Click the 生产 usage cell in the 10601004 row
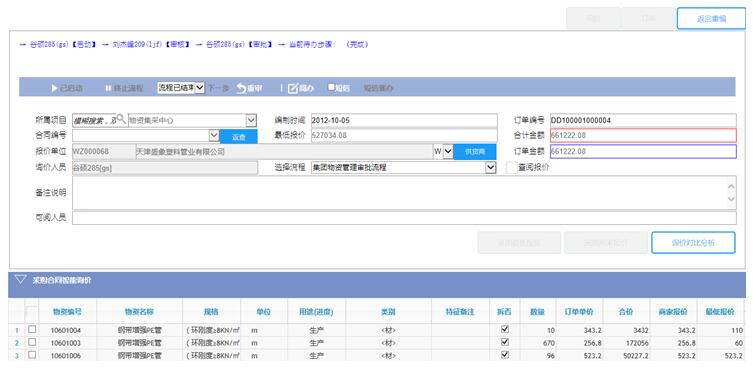 (316, 330)
